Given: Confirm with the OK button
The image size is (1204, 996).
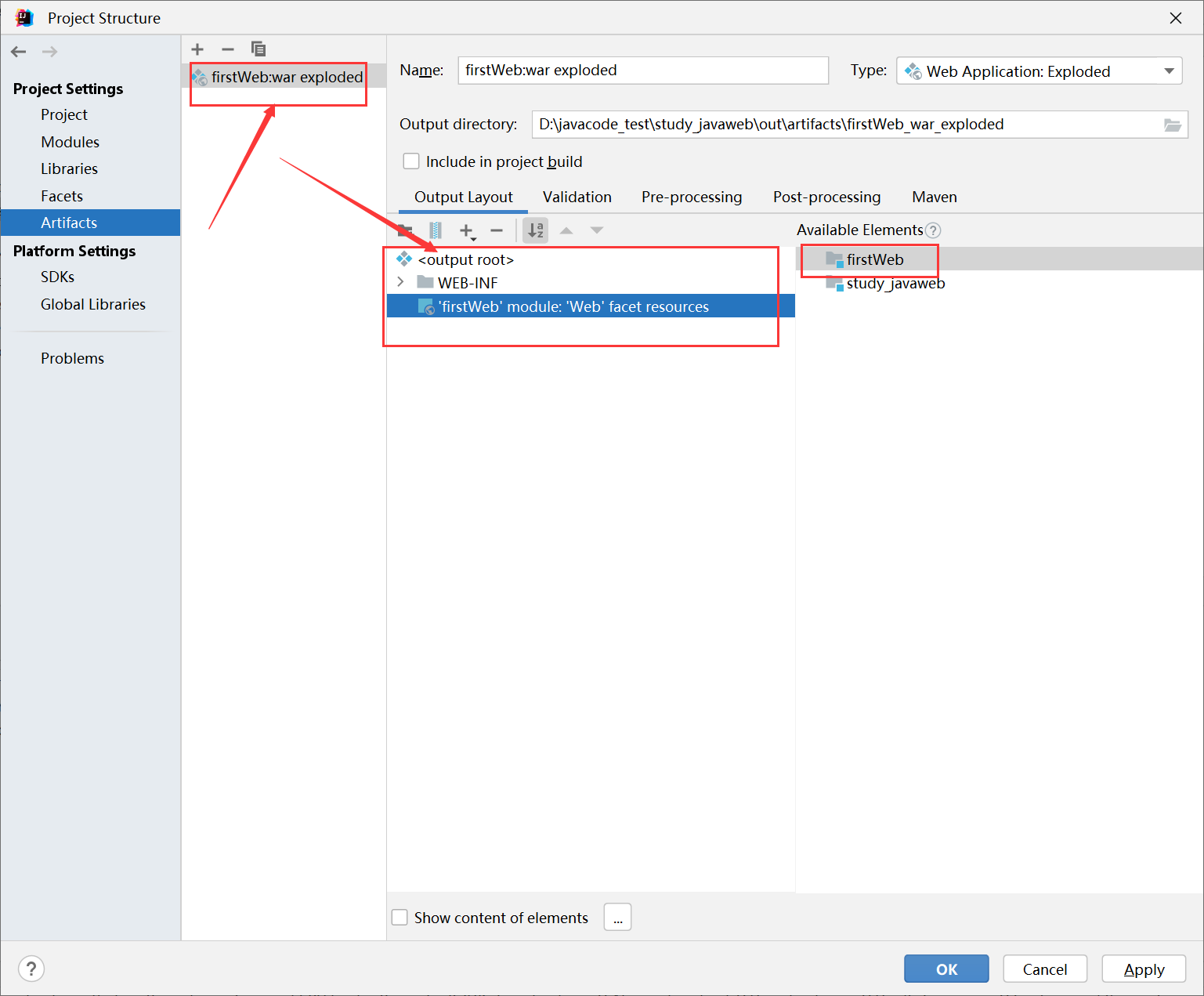Looking at the screenshot, I should (x=946, y=969).
